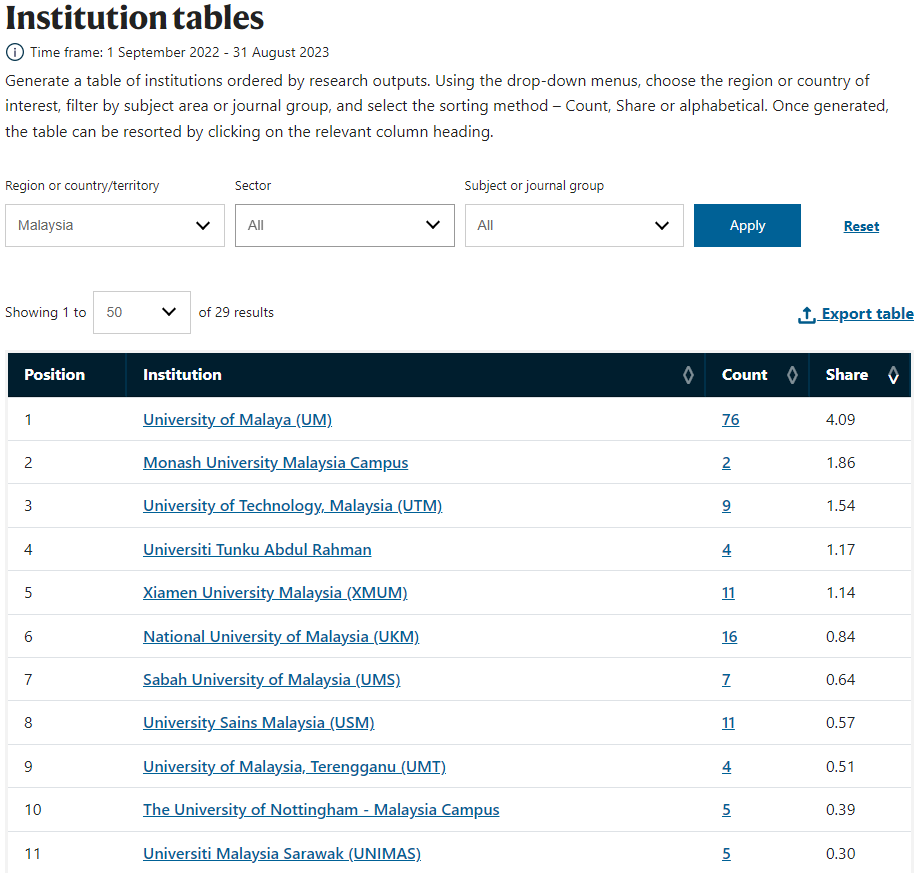Sort the table by the Share column heading
Screen dimensions: 919x873
pyautogui.click(x=846, y=375)
